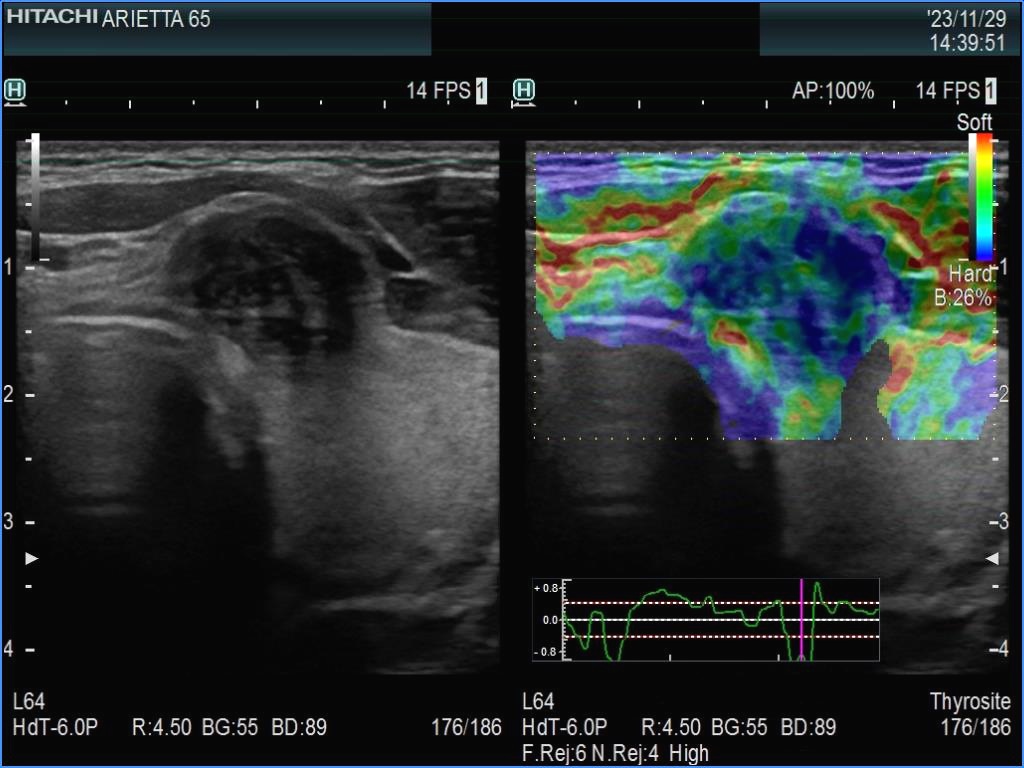The image size is (1024, 768).
Task: Click the 14 FPS label next to AP:100%
Action: point(948,91)
